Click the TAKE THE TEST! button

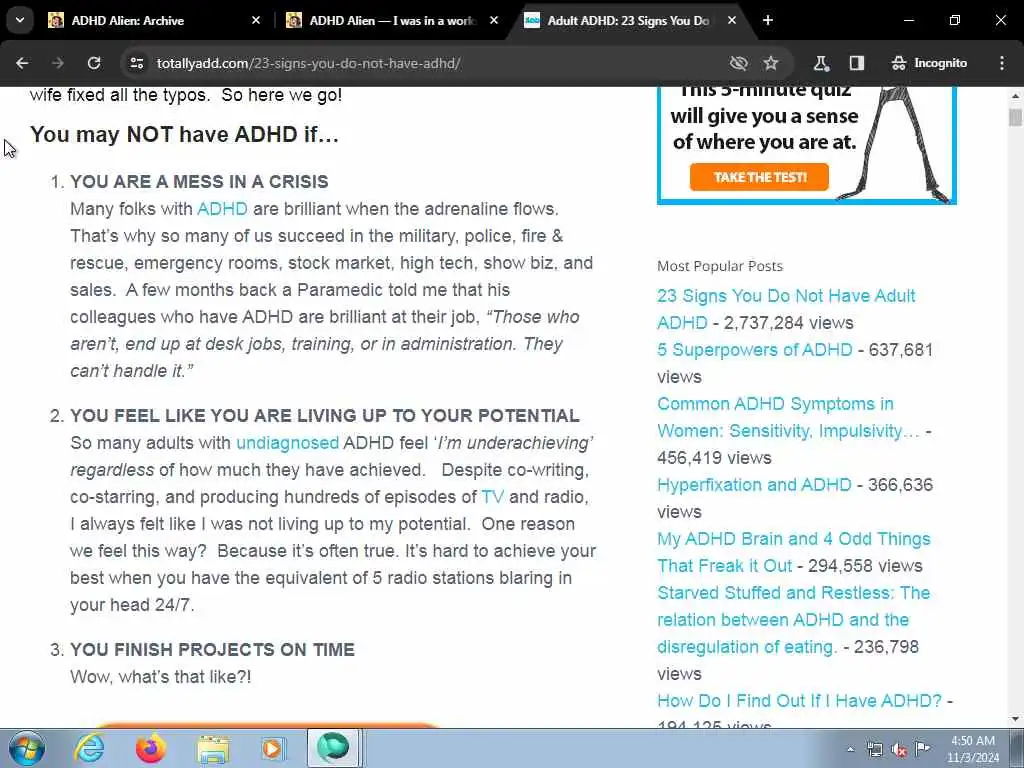[x=760, y=177]
